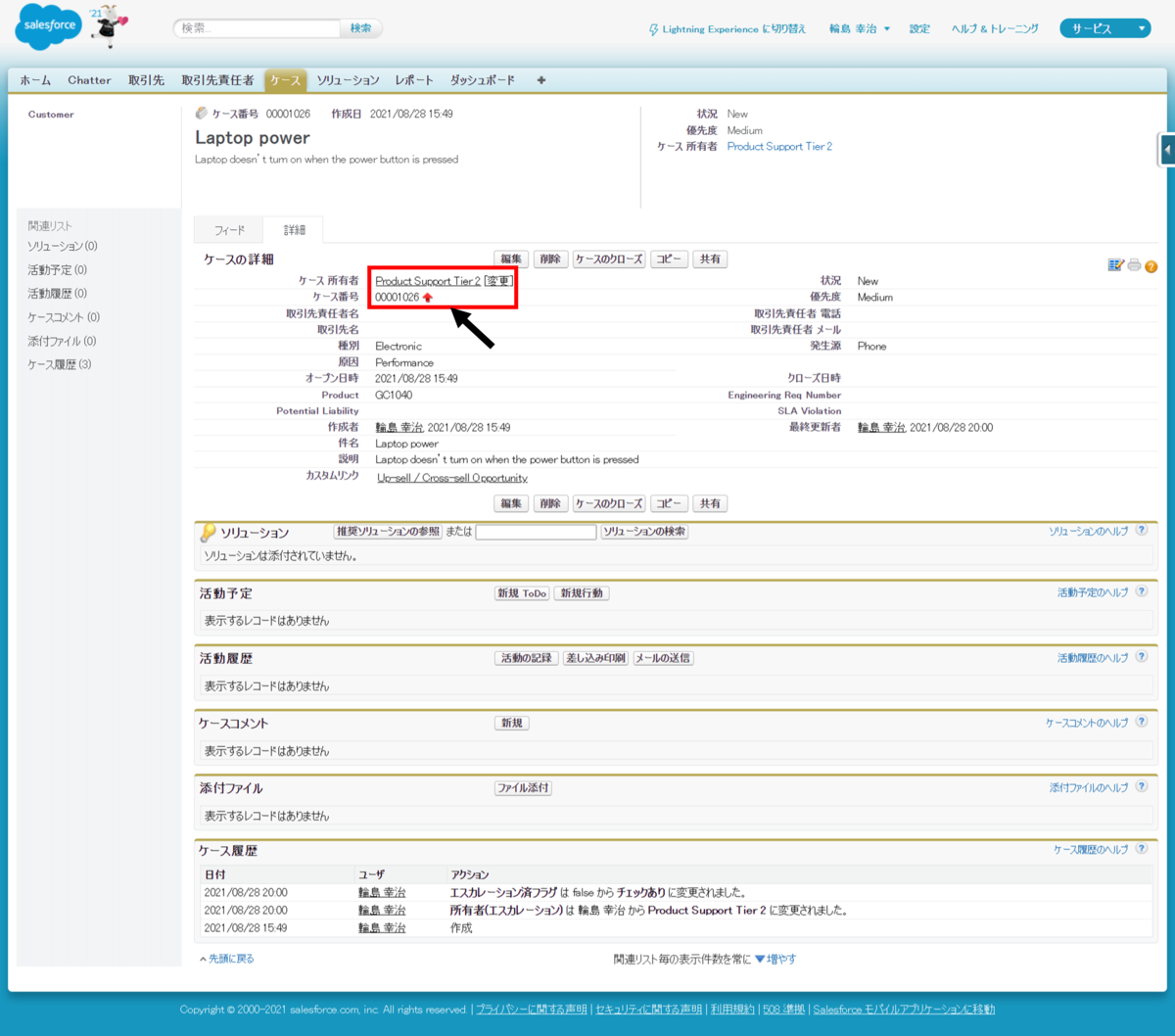The height and width of the screenshot is (1036, 1175).
Task: Open the orange help icon for this page
Action: (1151, 266)
